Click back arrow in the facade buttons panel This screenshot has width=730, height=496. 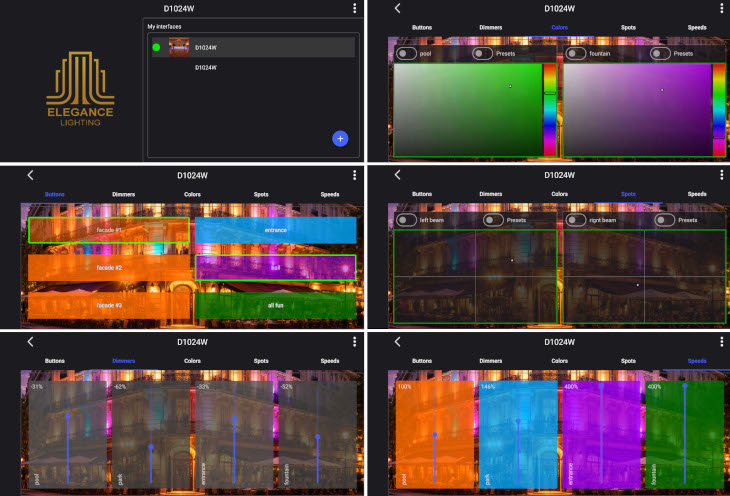click(x=31, y=174)
